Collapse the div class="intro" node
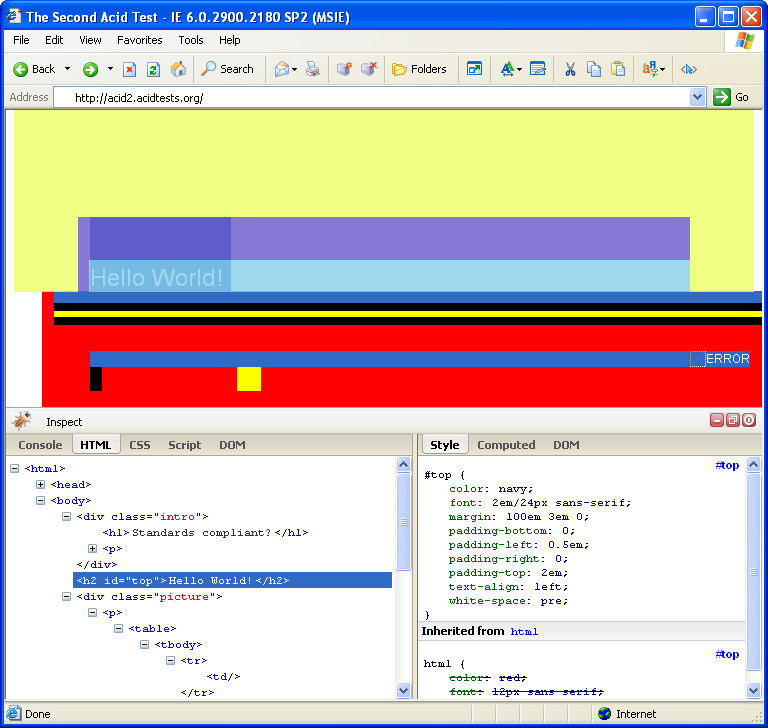 pos(67,516)
